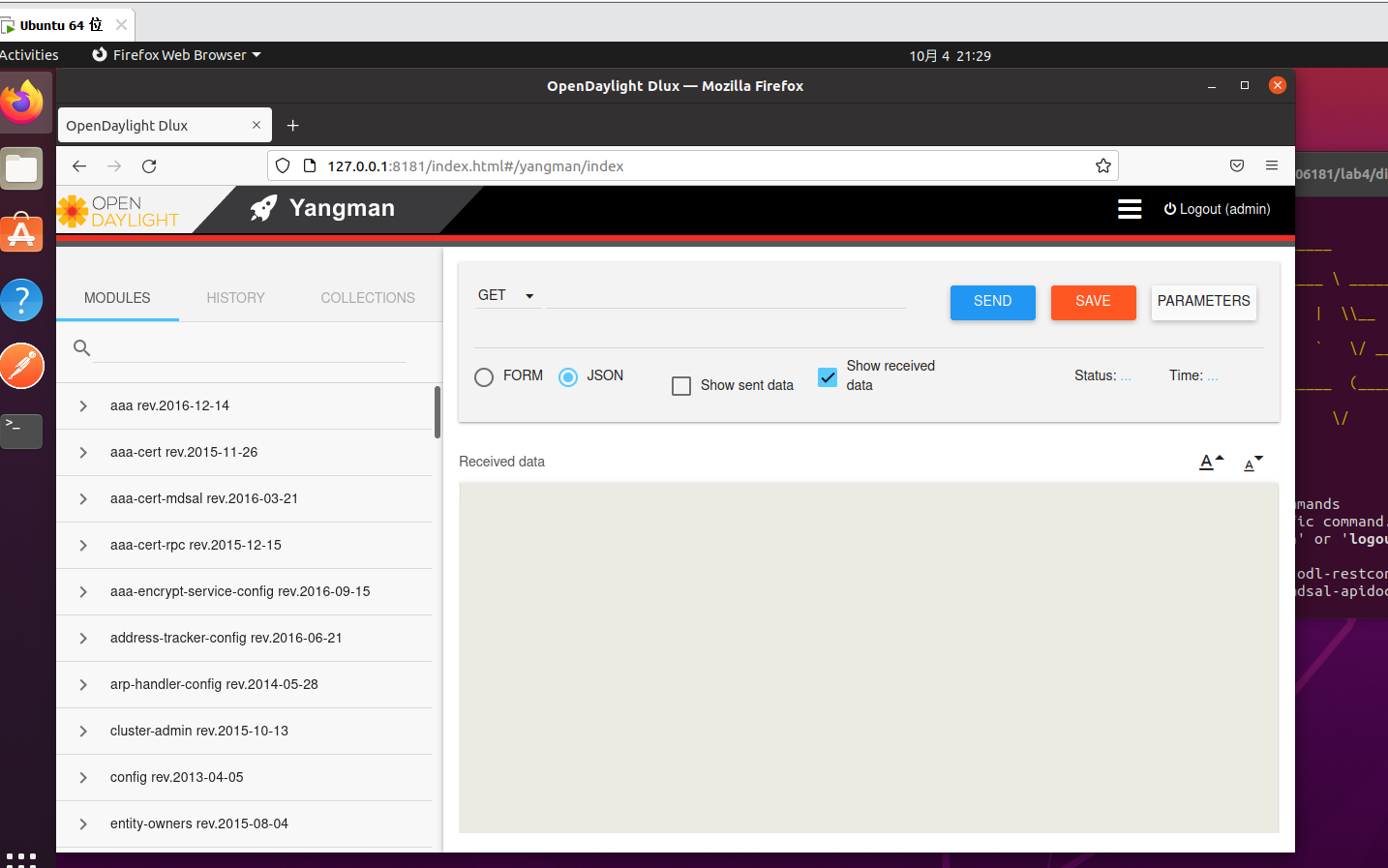Click the module list scrollbar
The height and width of the screenshot is (868, 1388).
pyautogui.click(x=438, y=412)
